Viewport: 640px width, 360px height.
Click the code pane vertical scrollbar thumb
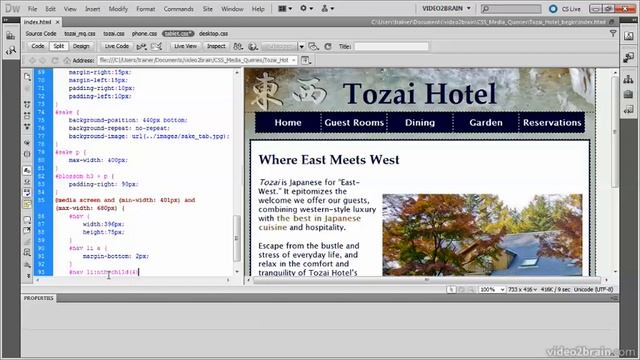236,238
